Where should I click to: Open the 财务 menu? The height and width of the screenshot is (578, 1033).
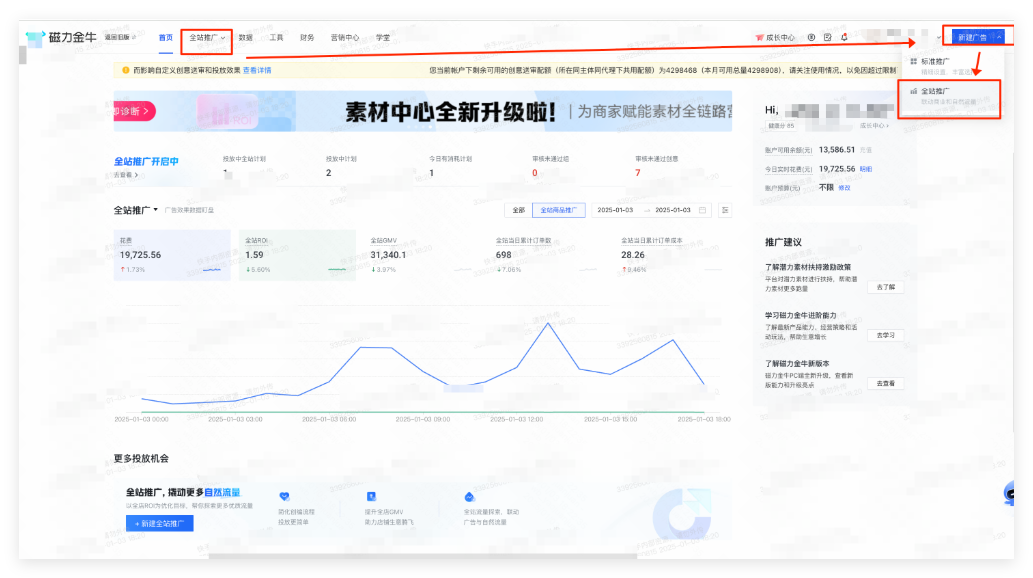tap(307, 38)
